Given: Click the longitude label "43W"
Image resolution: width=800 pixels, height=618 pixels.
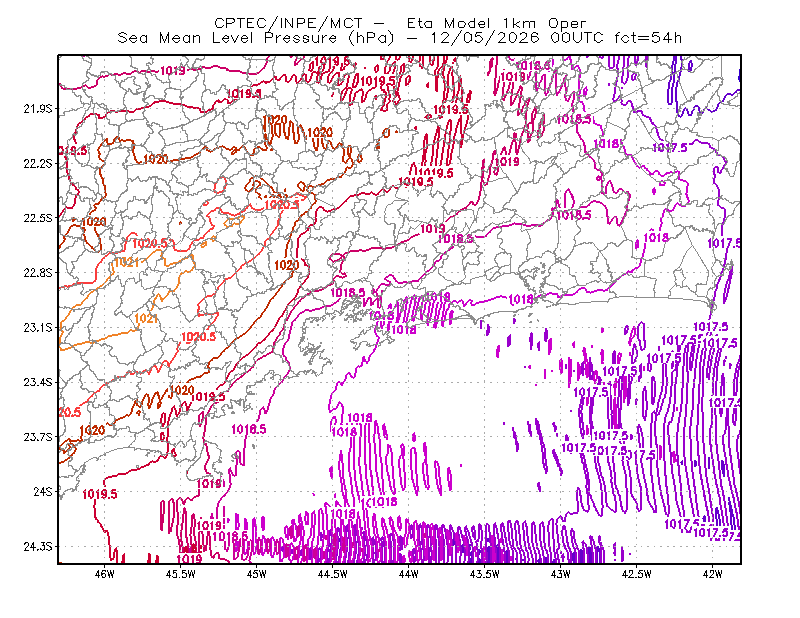Looking at the screenshot, I should pos(561,574).
